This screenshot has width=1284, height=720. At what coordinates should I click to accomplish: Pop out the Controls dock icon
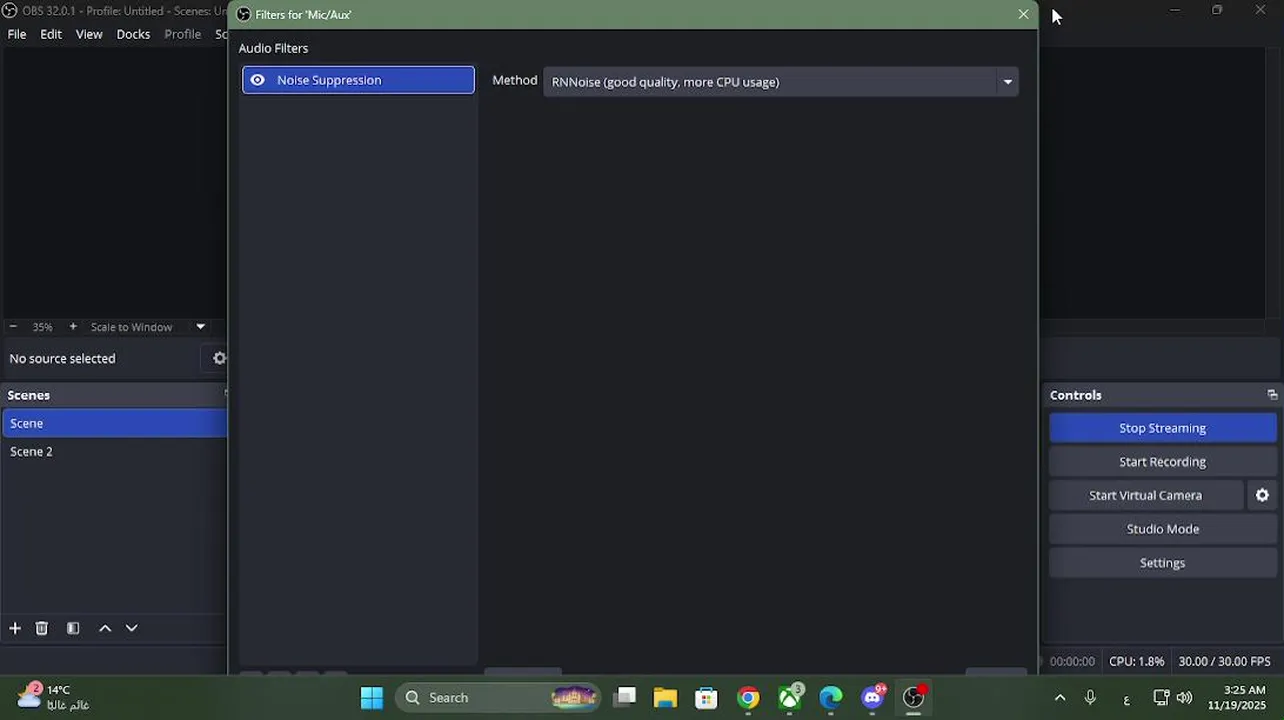pyautogui.click(x=1272, y=395)
